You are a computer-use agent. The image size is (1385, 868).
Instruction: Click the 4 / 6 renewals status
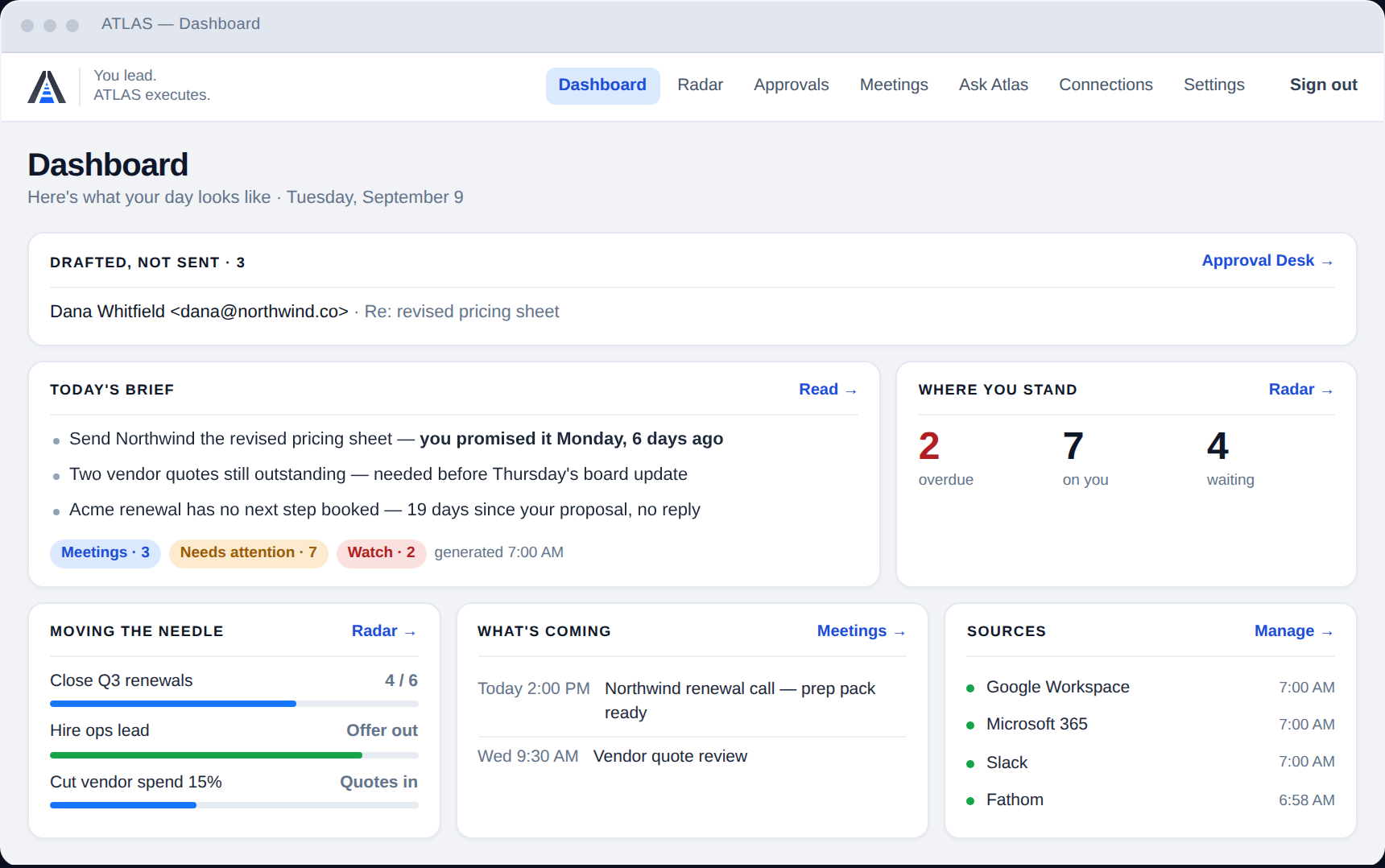401,681
